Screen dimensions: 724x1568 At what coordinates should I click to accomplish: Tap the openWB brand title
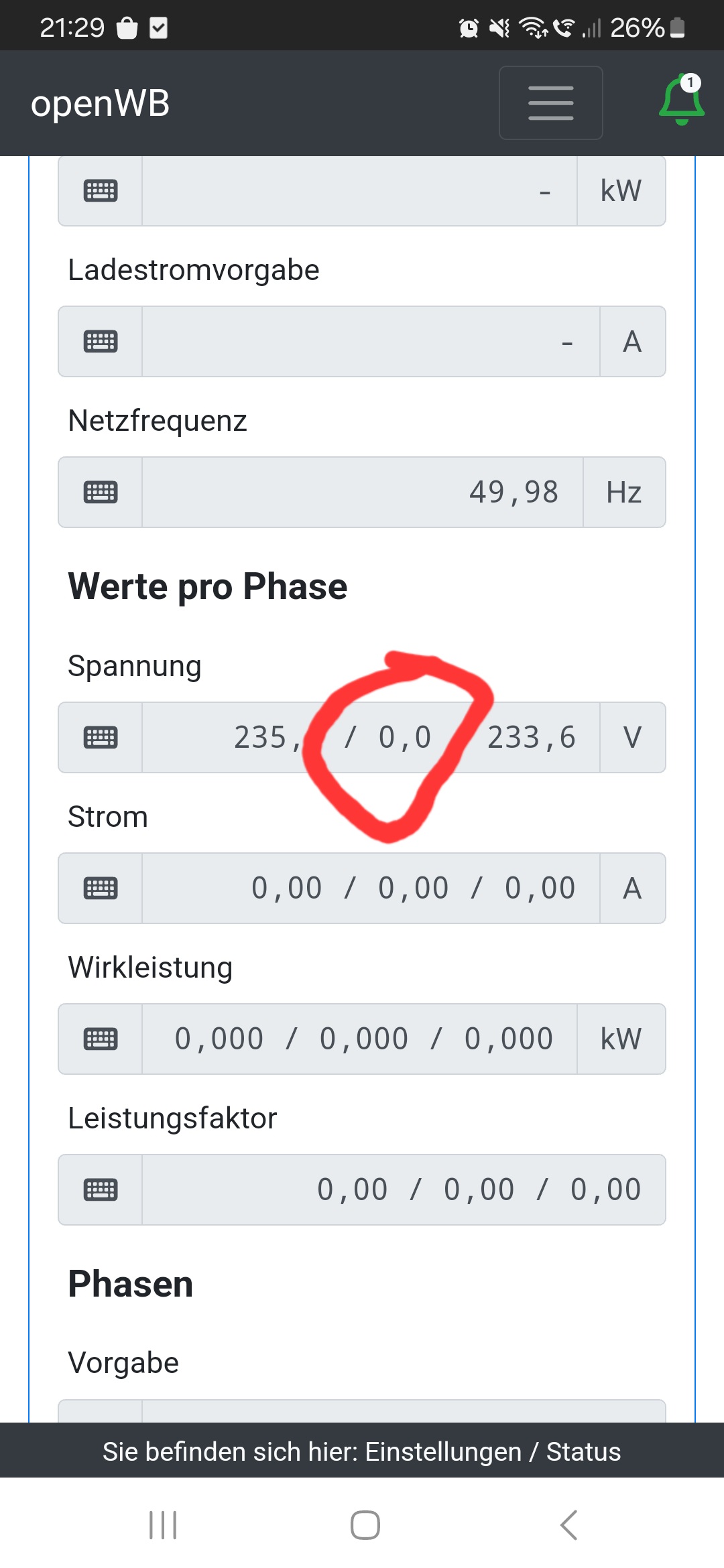pyautogui.click(x=101, y=104)
